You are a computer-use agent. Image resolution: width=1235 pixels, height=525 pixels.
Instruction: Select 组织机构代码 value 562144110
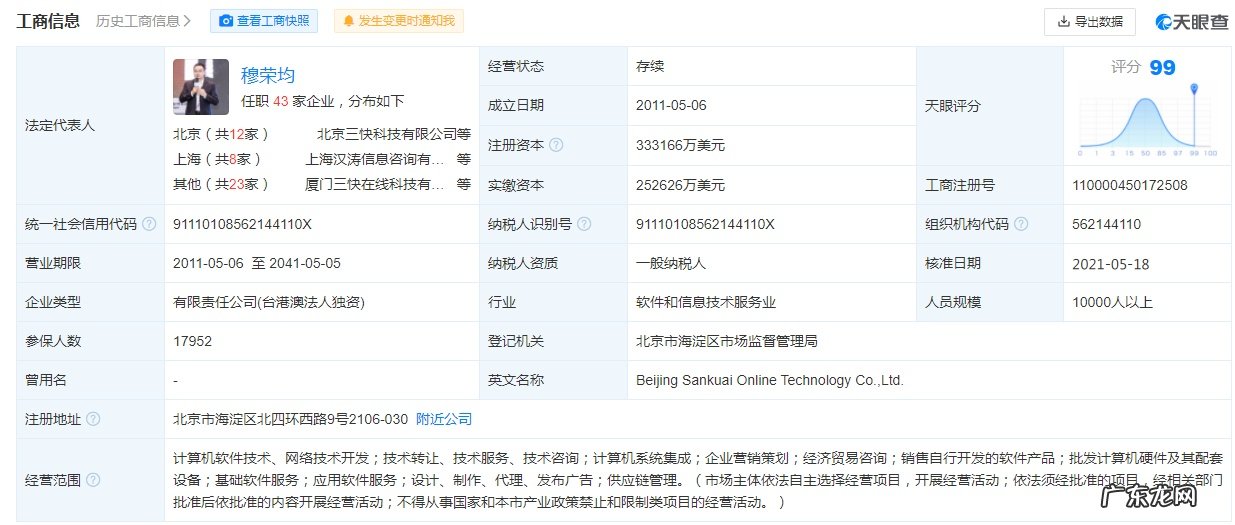coord(1107,224)
